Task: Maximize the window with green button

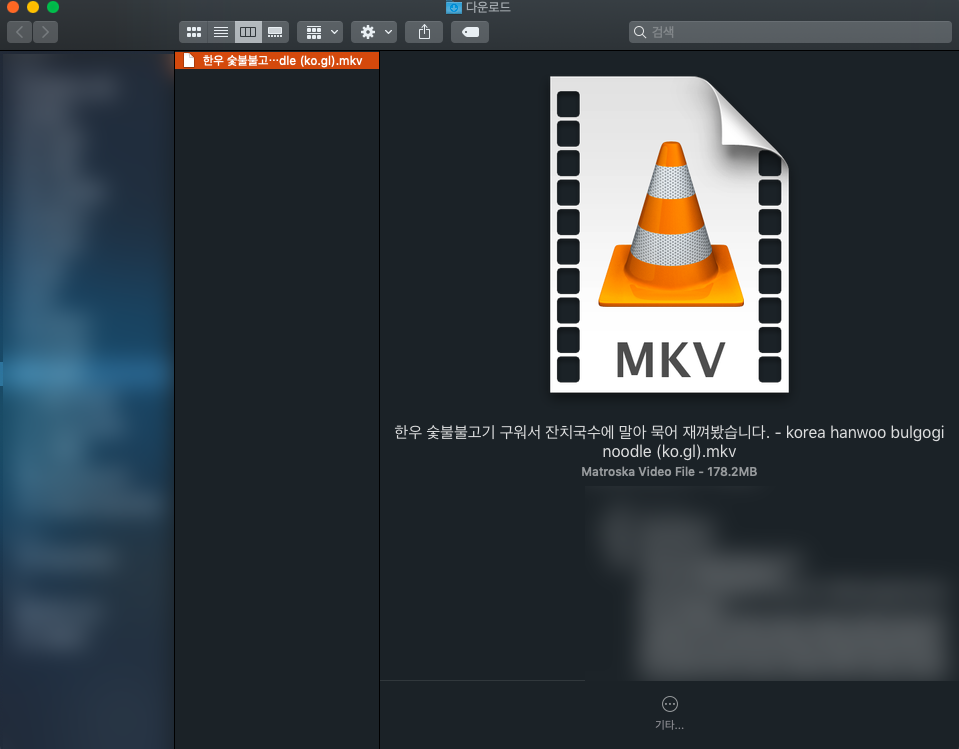Action: [x=53, y=7]
